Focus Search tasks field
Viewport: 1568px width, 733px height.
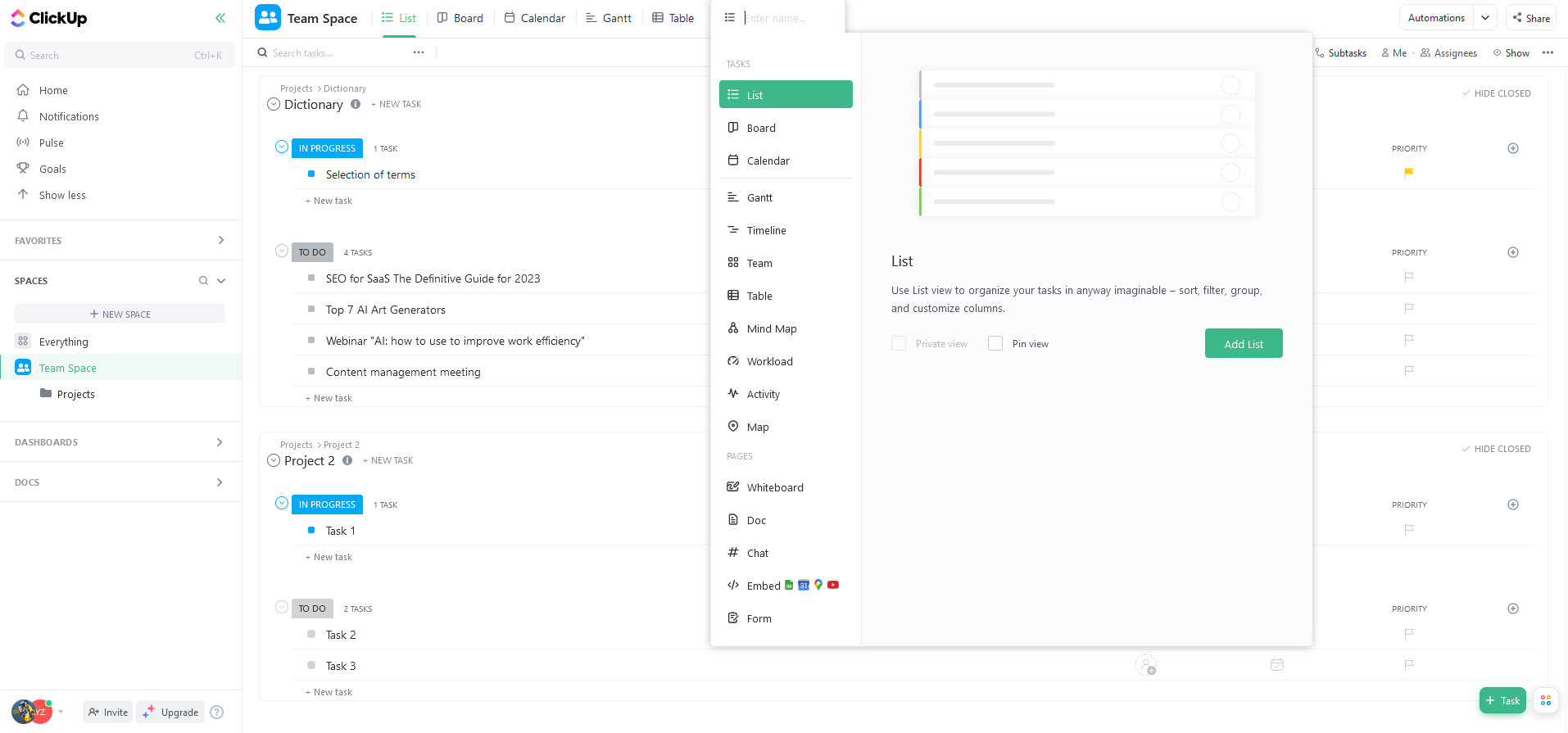(338, 52)
